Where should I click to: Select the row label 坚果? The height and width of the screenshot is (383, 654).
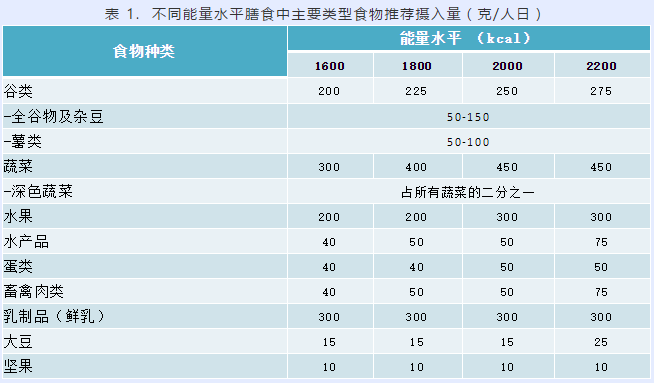click(x=18, y=366)
